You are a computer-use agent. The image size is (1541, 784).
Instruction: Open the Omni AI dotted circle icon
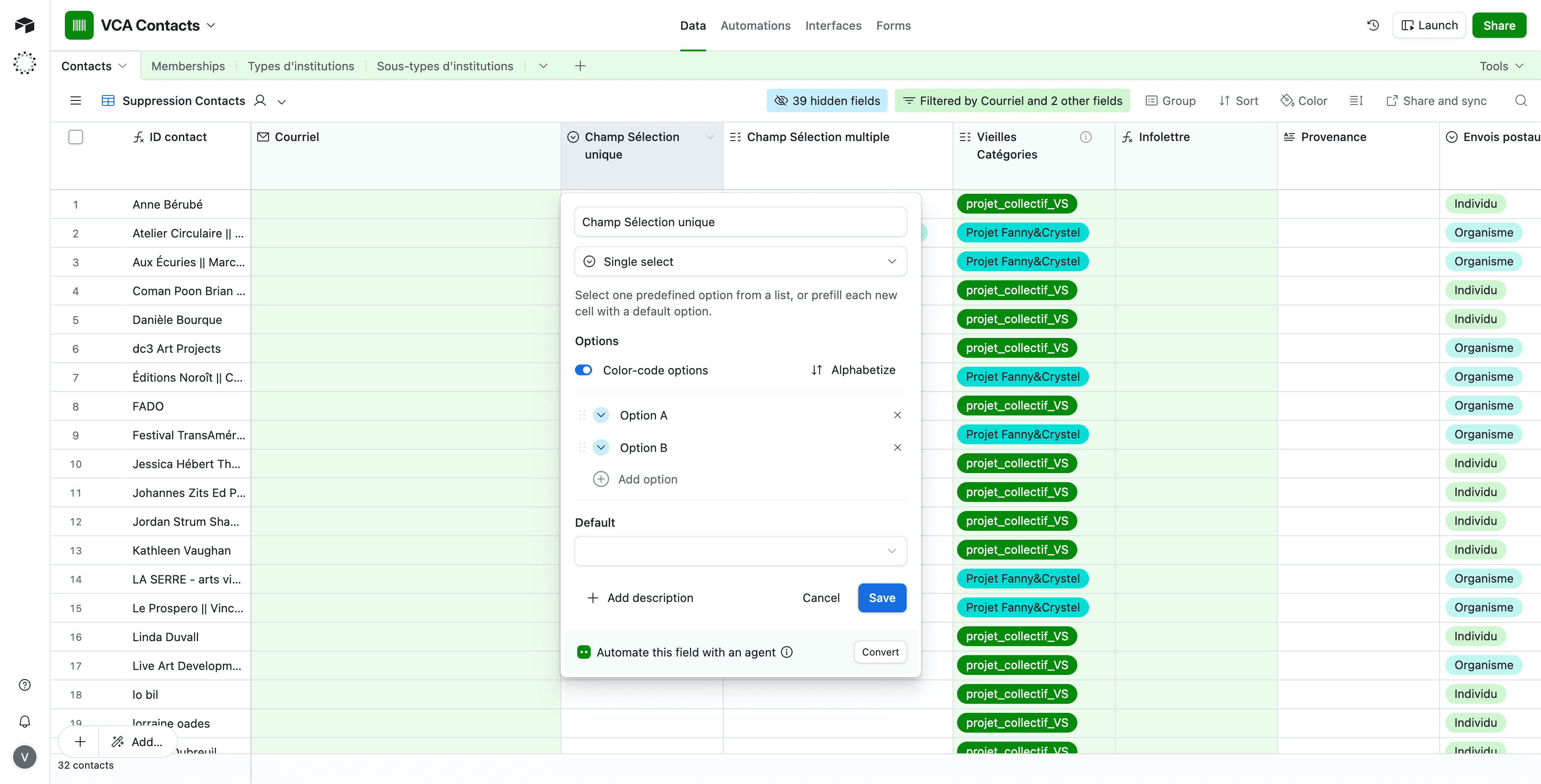pos(24,63)
